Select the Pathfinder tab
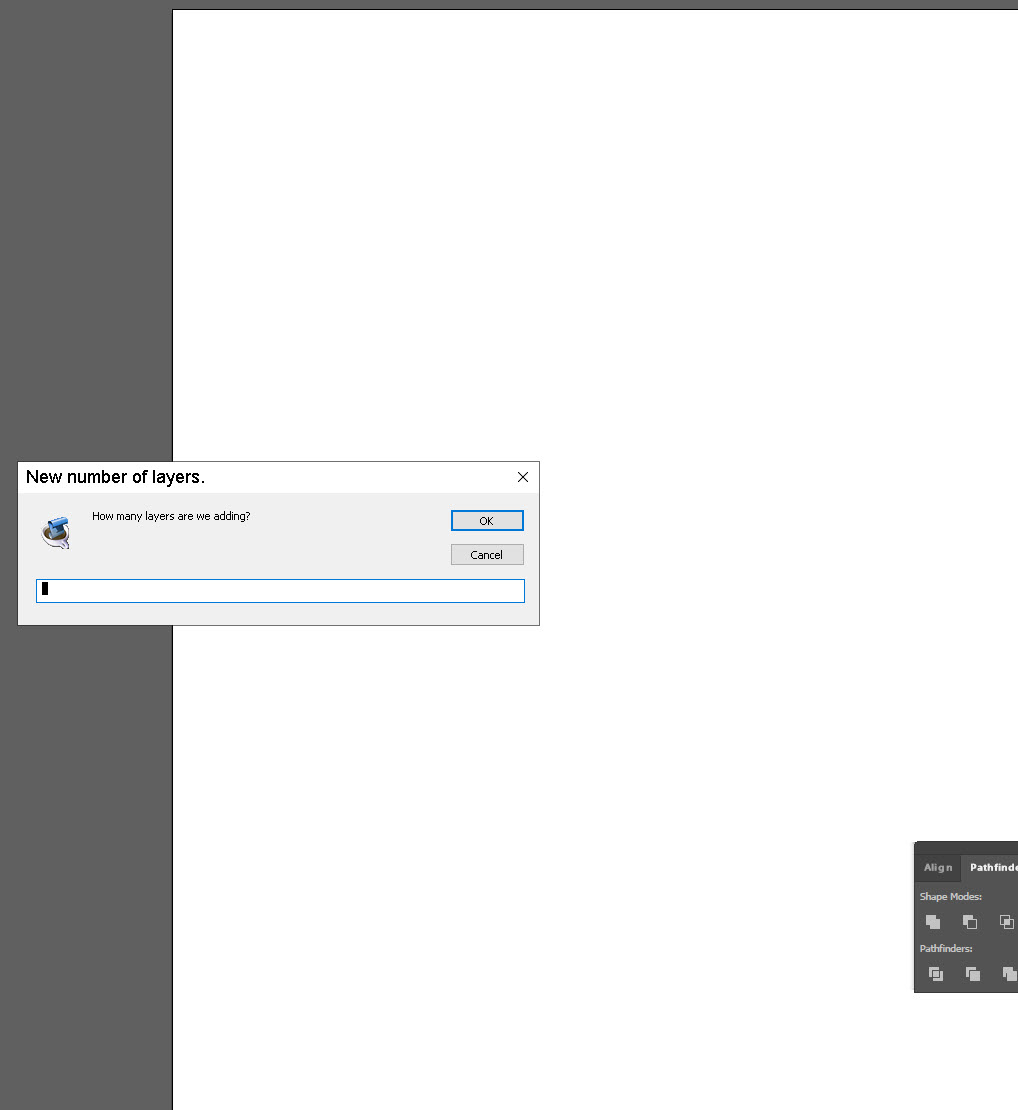This screenshot has height=1110, width=1018. pos(993,867)
